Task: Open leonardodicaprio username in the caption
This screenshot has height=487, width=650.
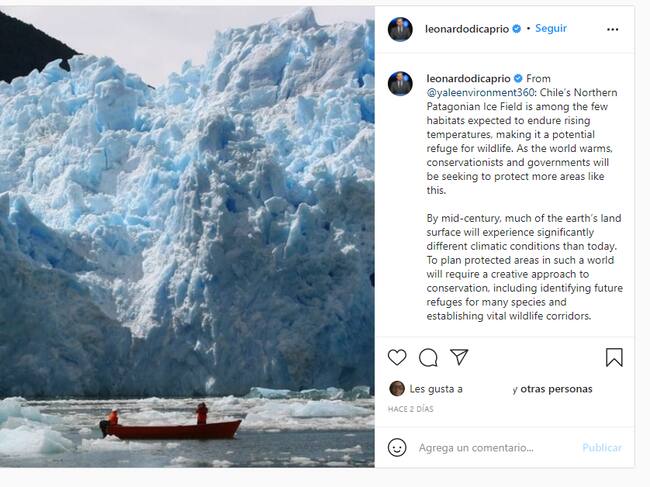Action: click(x=467, y=78)
